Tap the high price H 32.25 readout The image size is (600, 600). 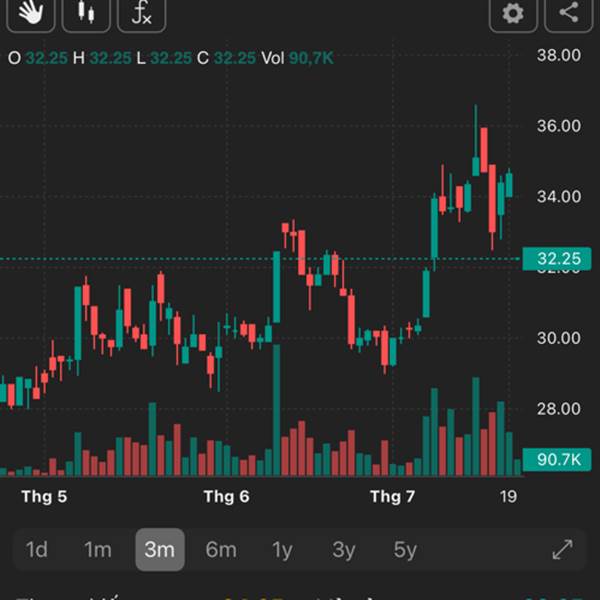(102, 58)
